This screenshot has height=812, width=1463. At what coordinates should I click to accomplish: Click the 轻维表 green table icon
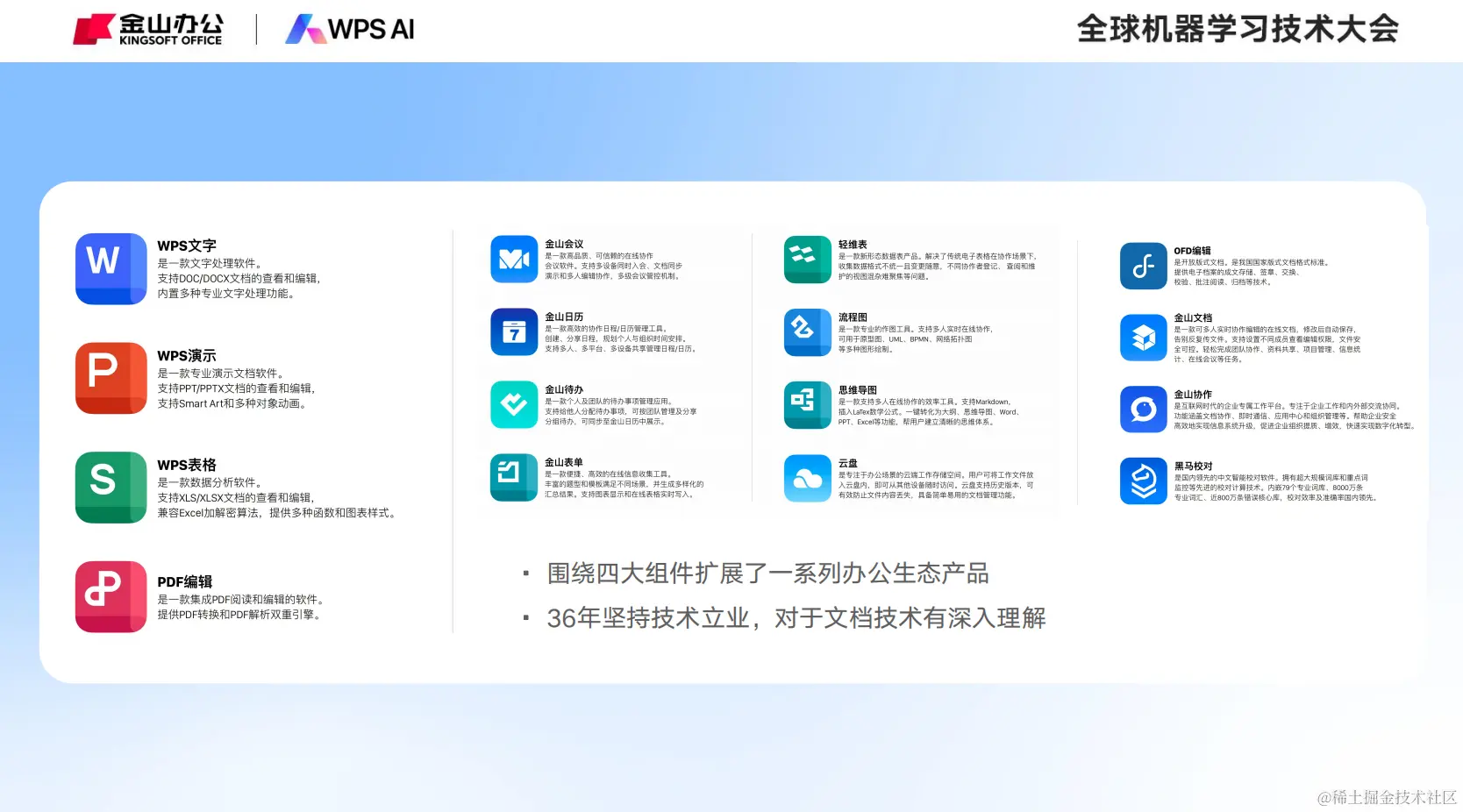coord(808,260)
